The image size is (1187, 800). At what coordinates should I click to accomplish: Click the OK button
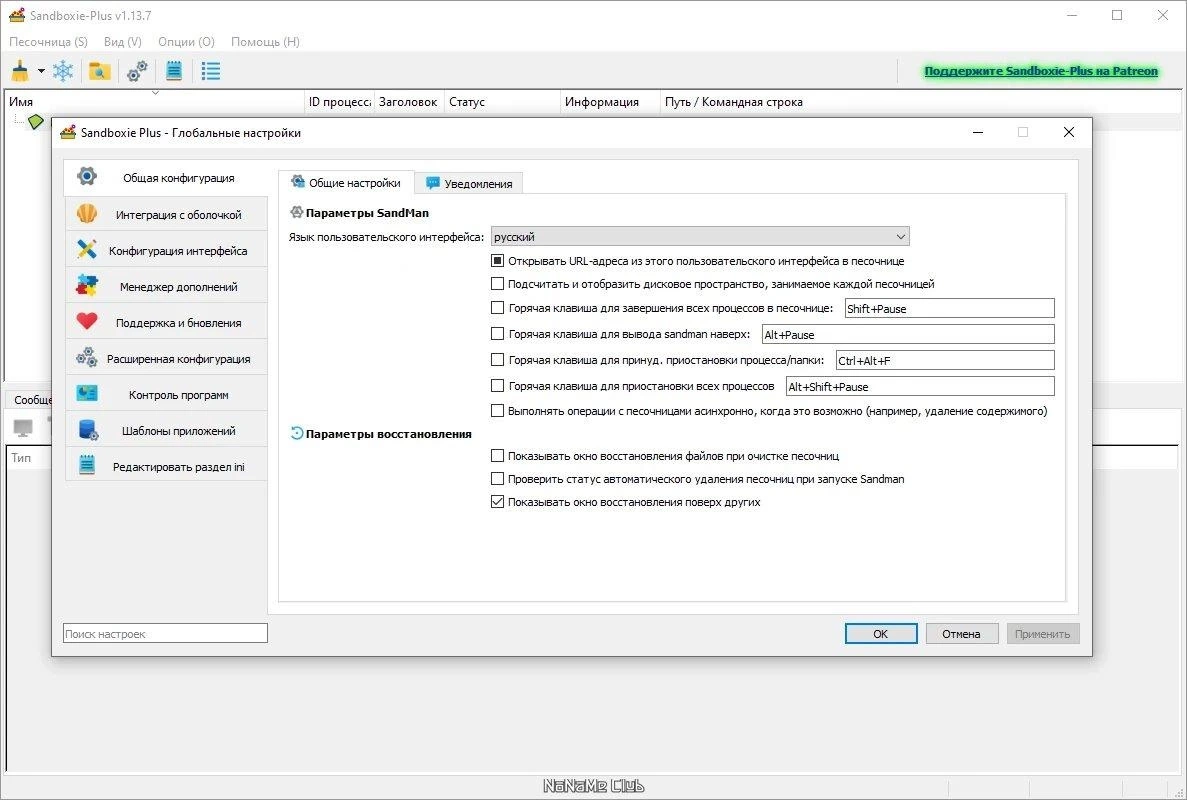(881, 633)
